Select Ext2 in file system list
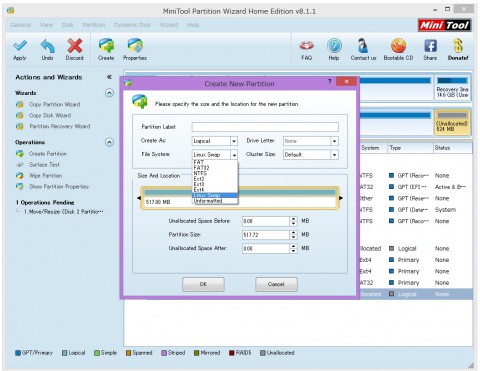Viewport: 480px width, 371px height. tap(215, 179)
